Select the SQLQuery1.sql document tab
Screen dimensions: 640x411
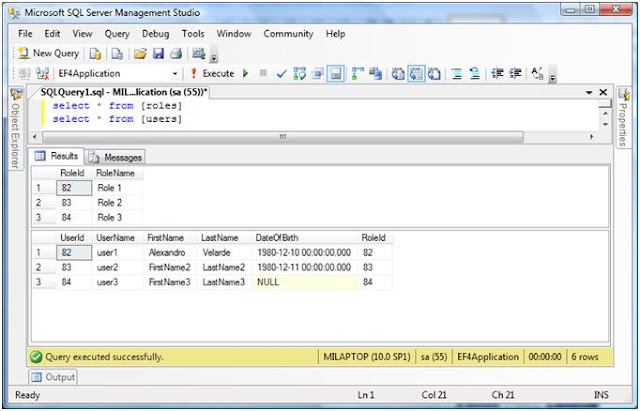point(124,92)
